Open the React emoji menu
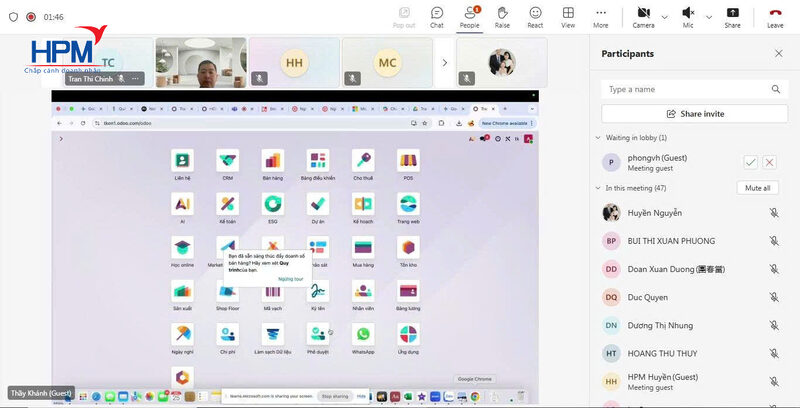Viewport: 800px width, 408px height. click(535, 16)
